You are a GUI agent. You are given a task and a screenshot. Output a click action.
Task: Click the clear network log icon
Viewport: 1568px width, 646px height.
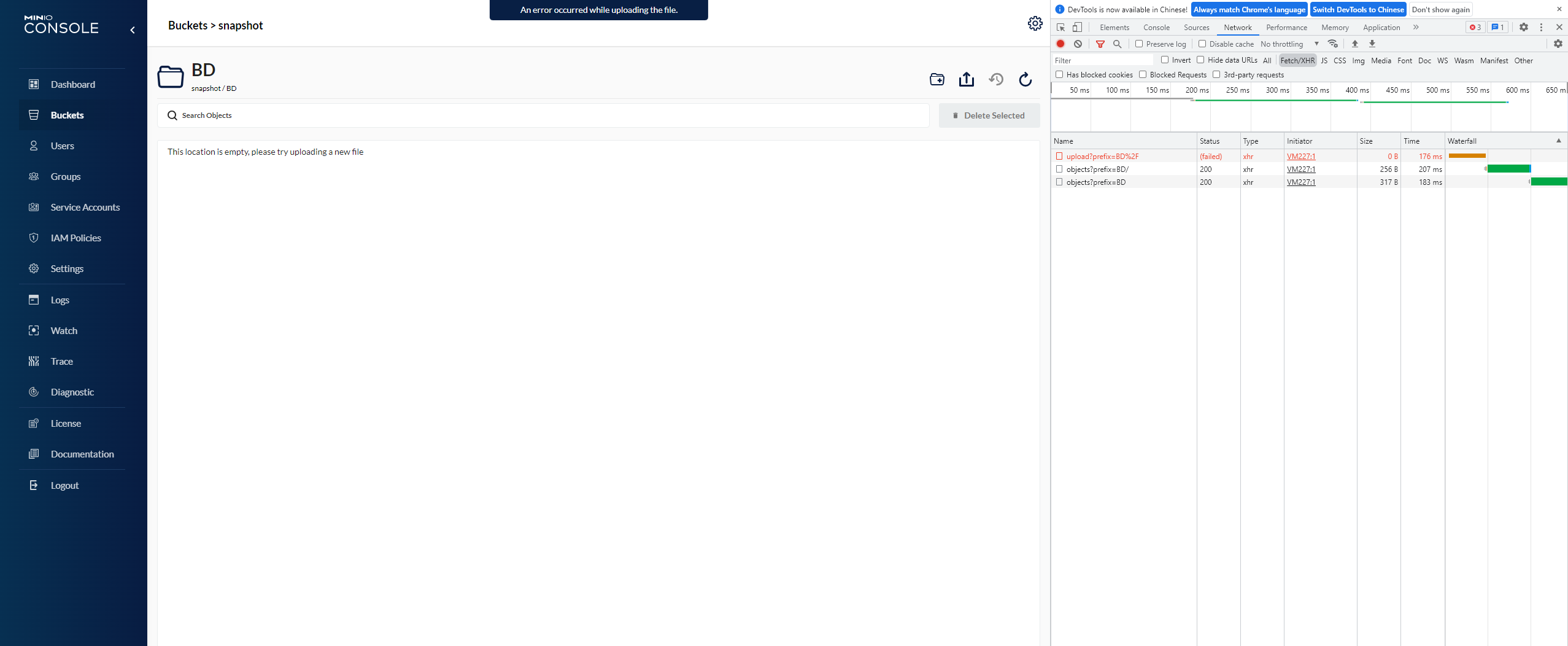1078,44
